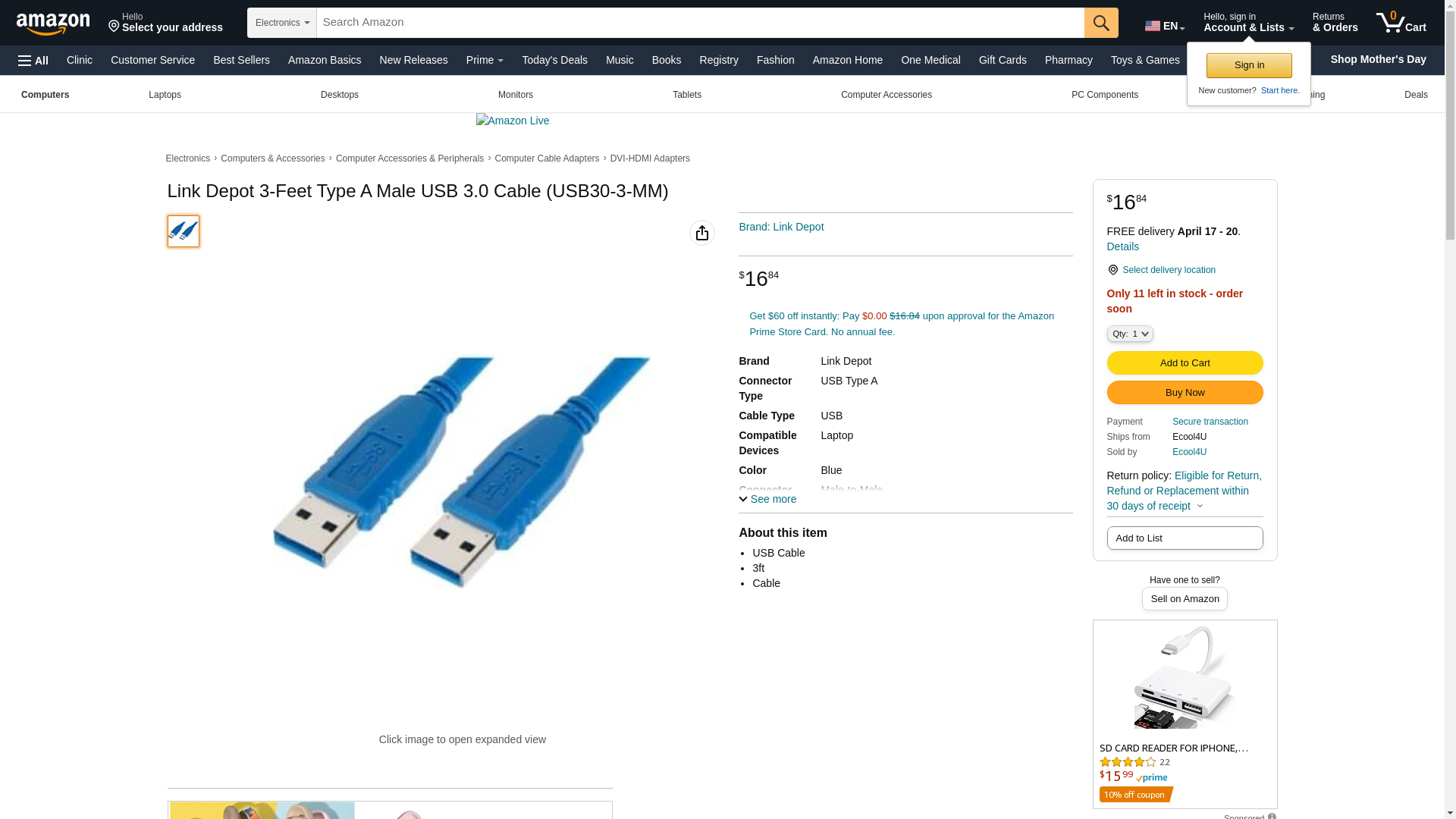Screen dimensions: 1456x819
Task: Open Today's Deals in the navigation bar
Action: click(554, 60)
